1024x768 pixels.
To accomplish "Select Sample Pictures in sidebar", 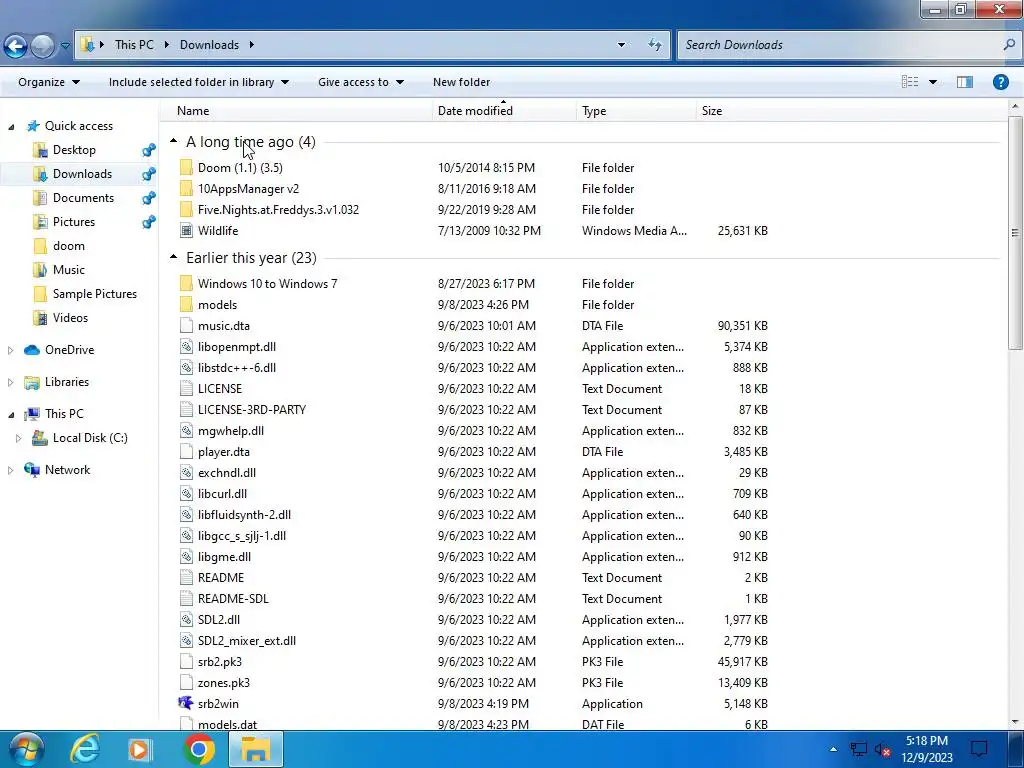I will tap(95, 294).
